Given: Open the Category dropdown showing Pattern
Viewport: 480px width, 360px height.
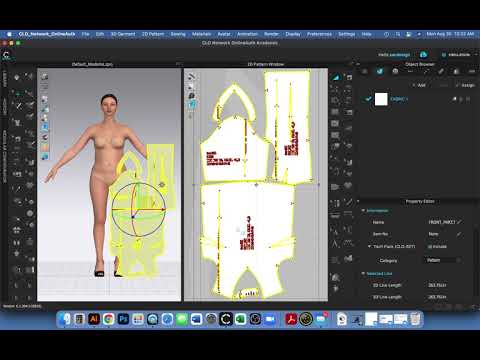Looking at the screenshot, I should pos(443,260).
